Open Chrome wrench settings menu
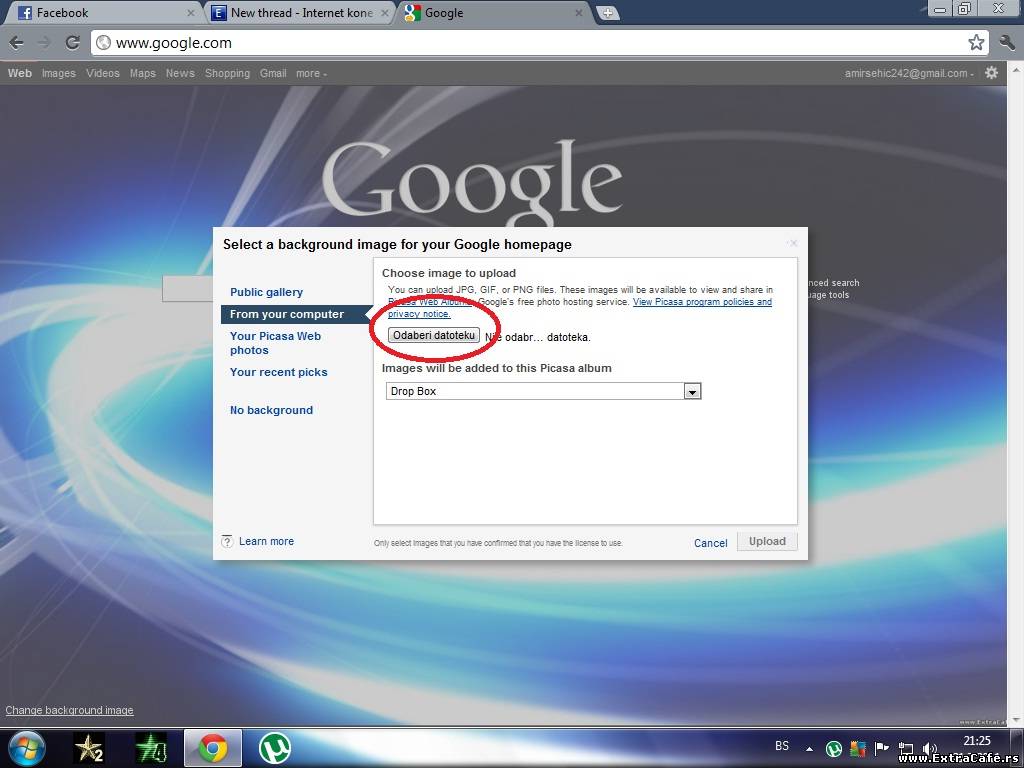Screen dimensions: 1024x768 (x=1007, y=42)
